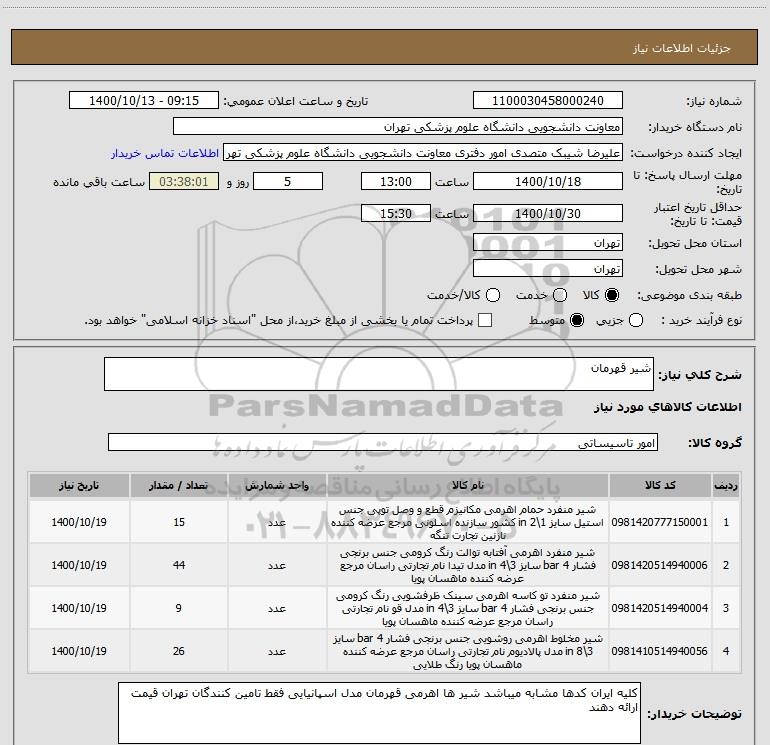Click the ردیف column header
Viewport: 770px width, 745px height.
pyautogui.click(x=726, y=486)
